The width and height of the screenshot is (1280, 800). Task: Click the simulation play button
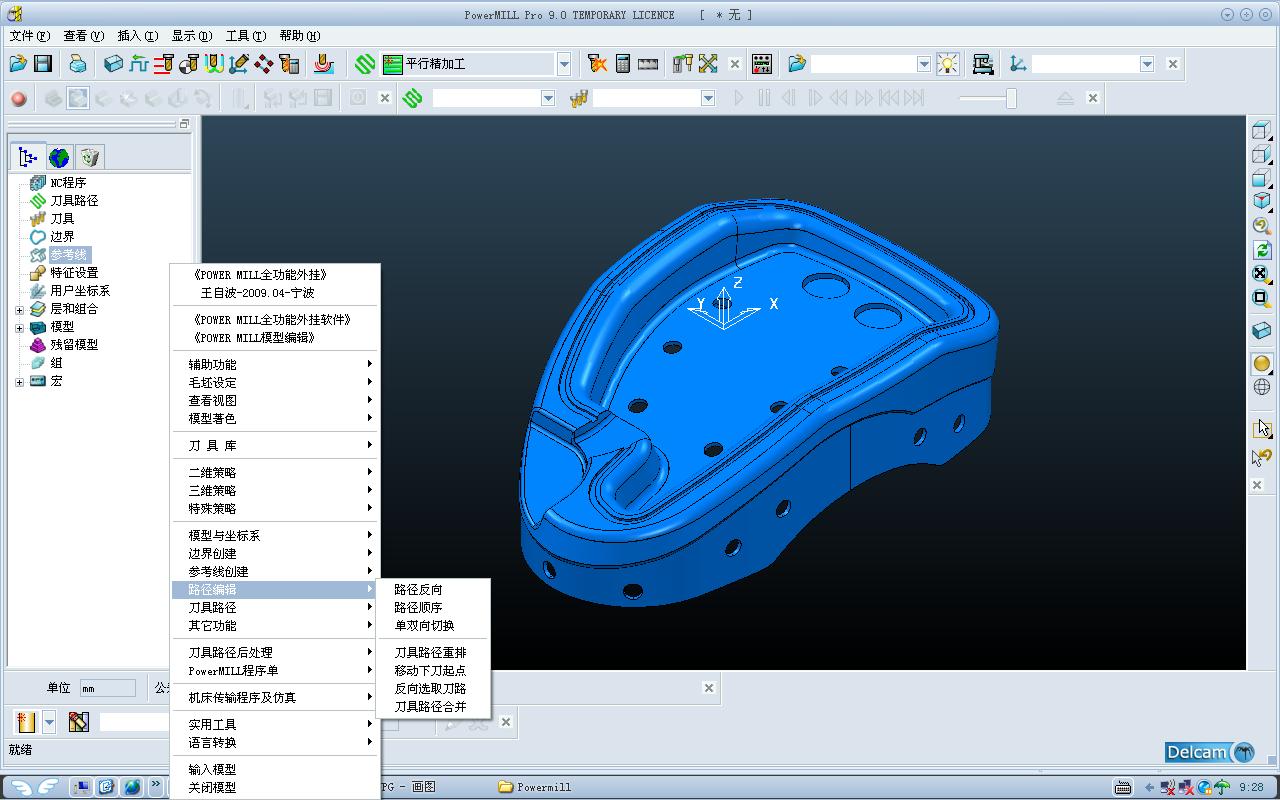pyautogui.click(x=739, y=98)
